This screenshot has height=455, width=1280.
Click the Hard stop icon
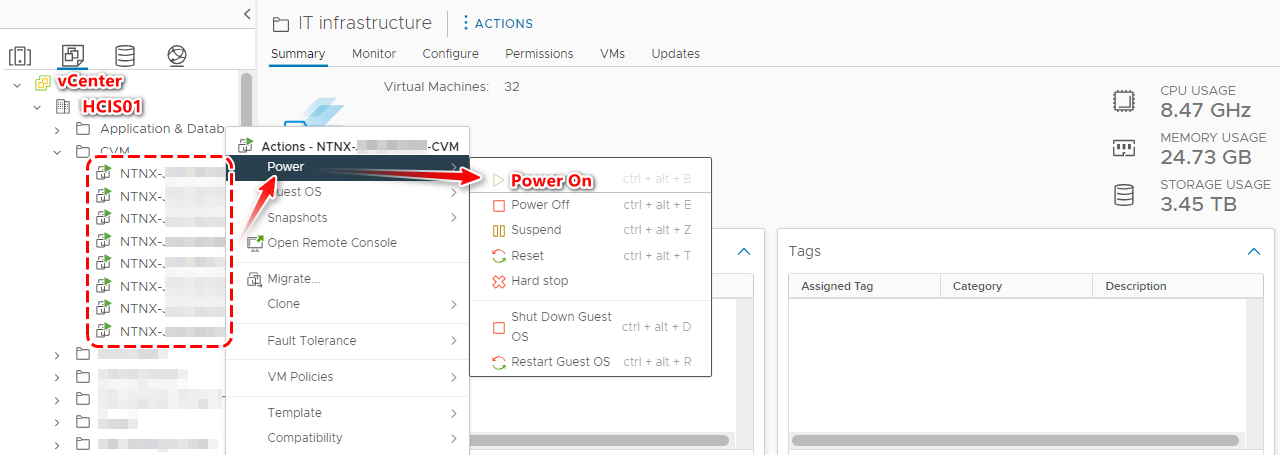(x=499, y=281)
